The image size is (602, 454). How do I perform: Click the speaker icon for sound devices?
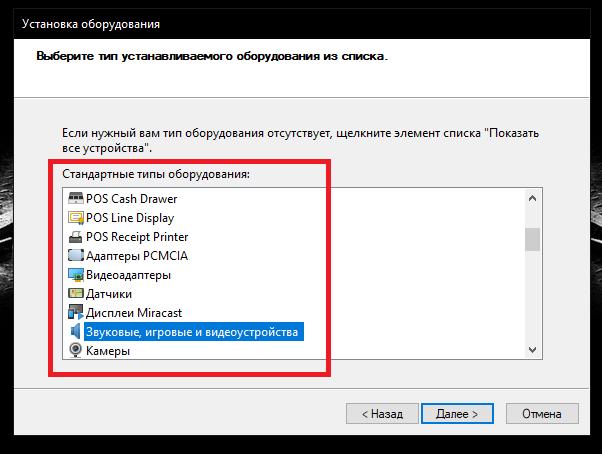76,331
